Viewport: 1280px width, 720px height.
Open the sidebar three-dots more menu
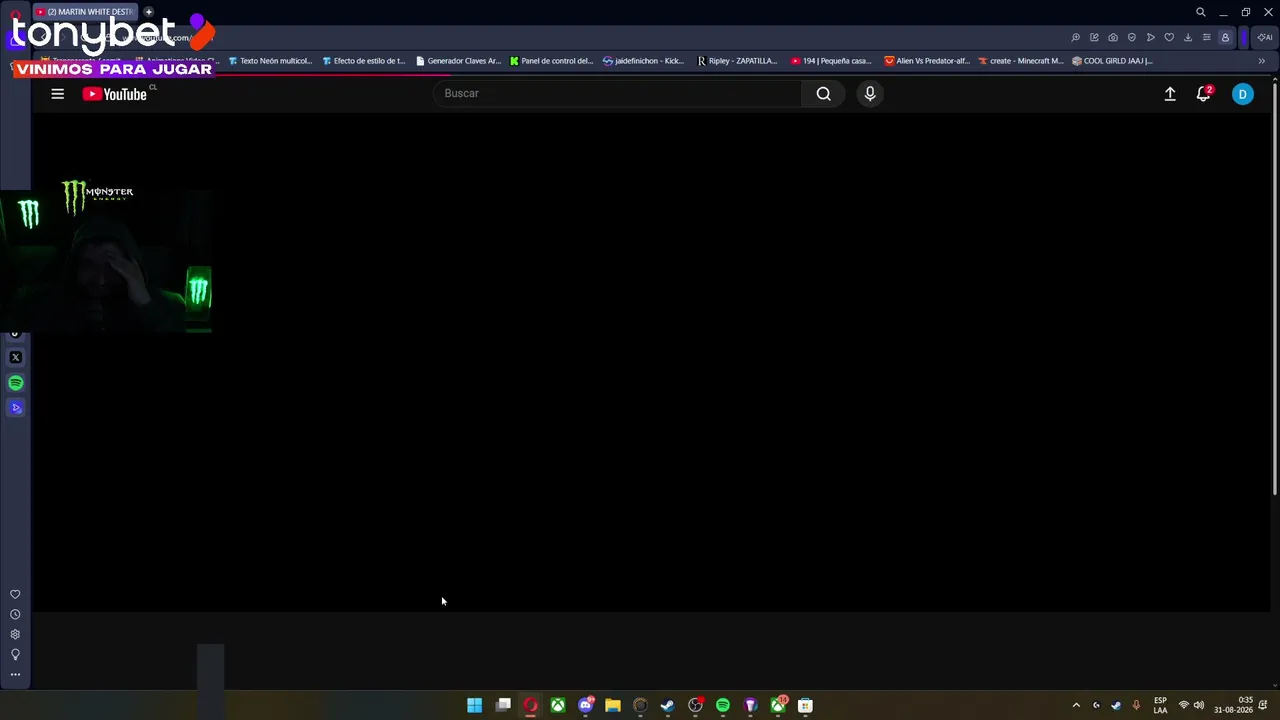[15, 675]
